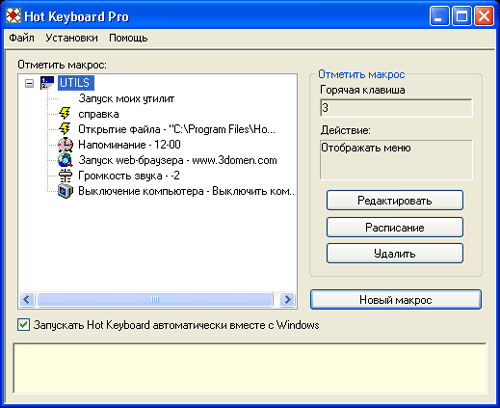
Task: Uncheck Запускать Hot Keyboard автоматически checkbox
Action: [24, 325]
